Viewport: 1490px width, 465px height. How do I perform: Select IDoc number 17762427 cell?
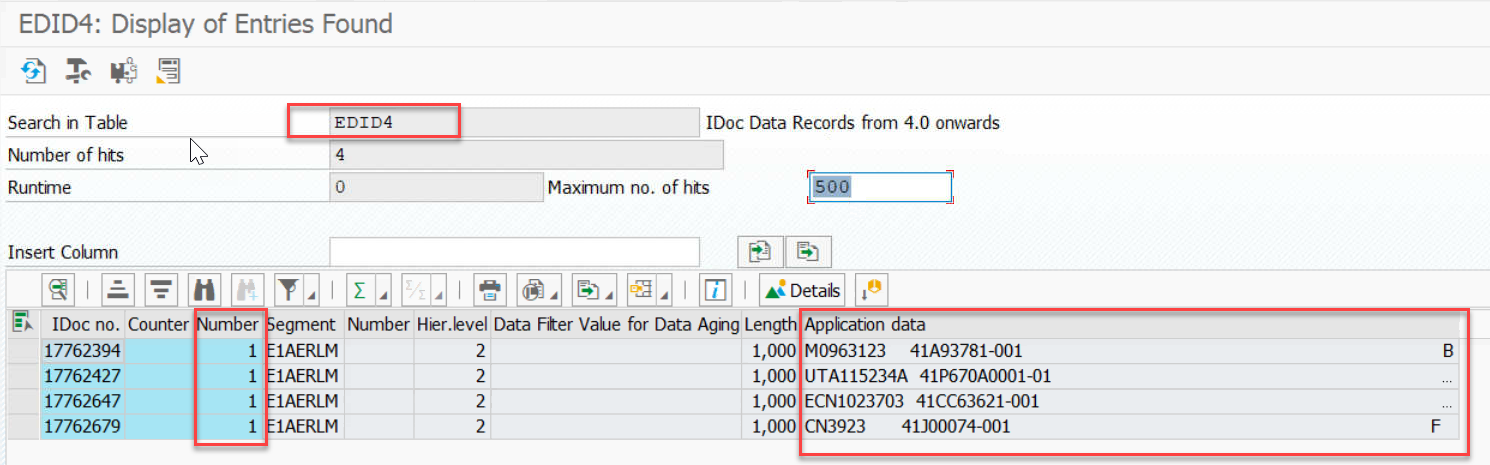point(84,375)
